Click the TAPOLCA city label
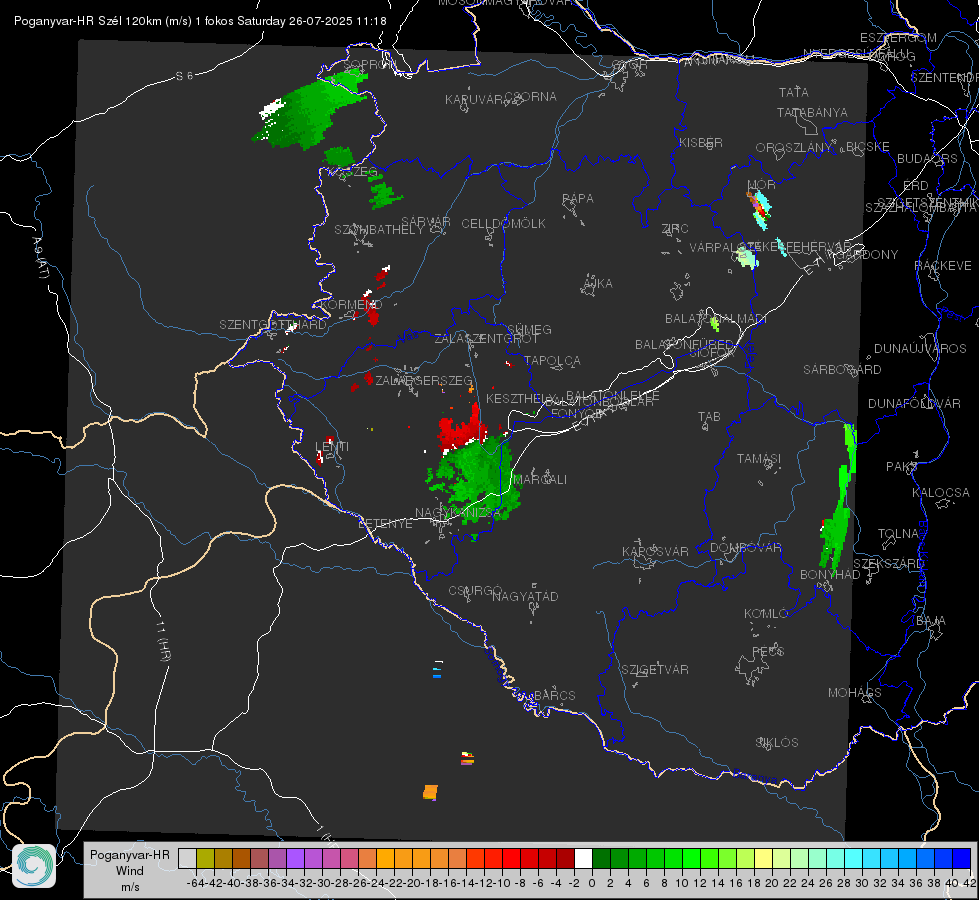 click(552, 360)
